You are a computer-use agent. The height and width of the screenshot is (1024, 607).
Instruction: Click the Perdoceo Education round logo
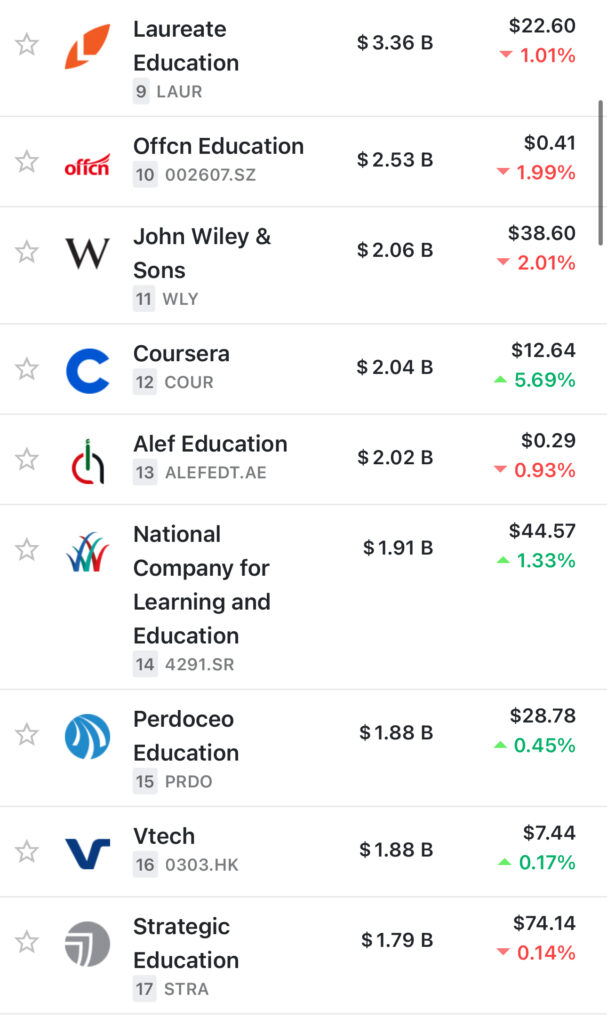(x=87, y=736)
